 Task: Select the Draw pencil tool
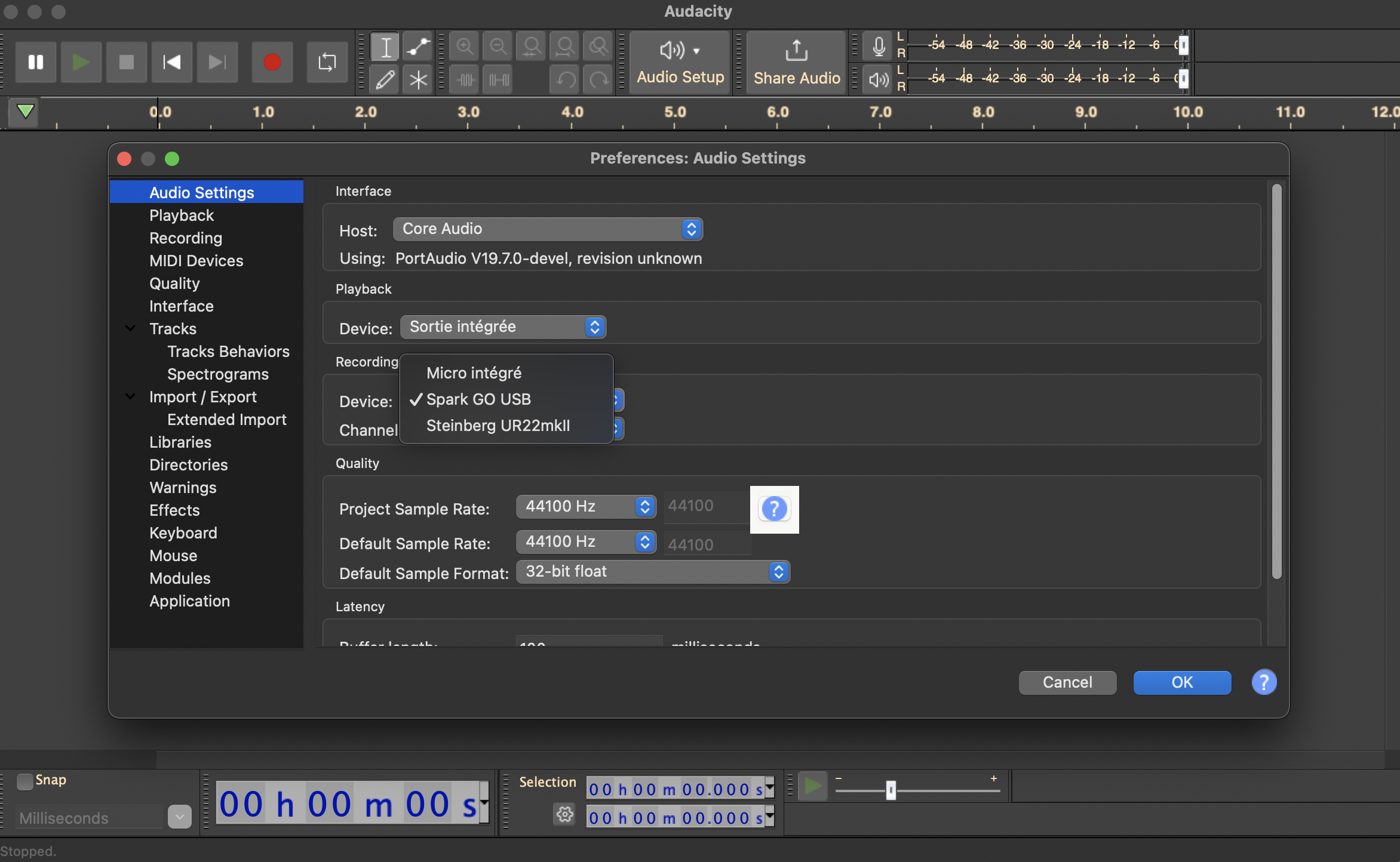pyautogui.click(x=385, y=79)
